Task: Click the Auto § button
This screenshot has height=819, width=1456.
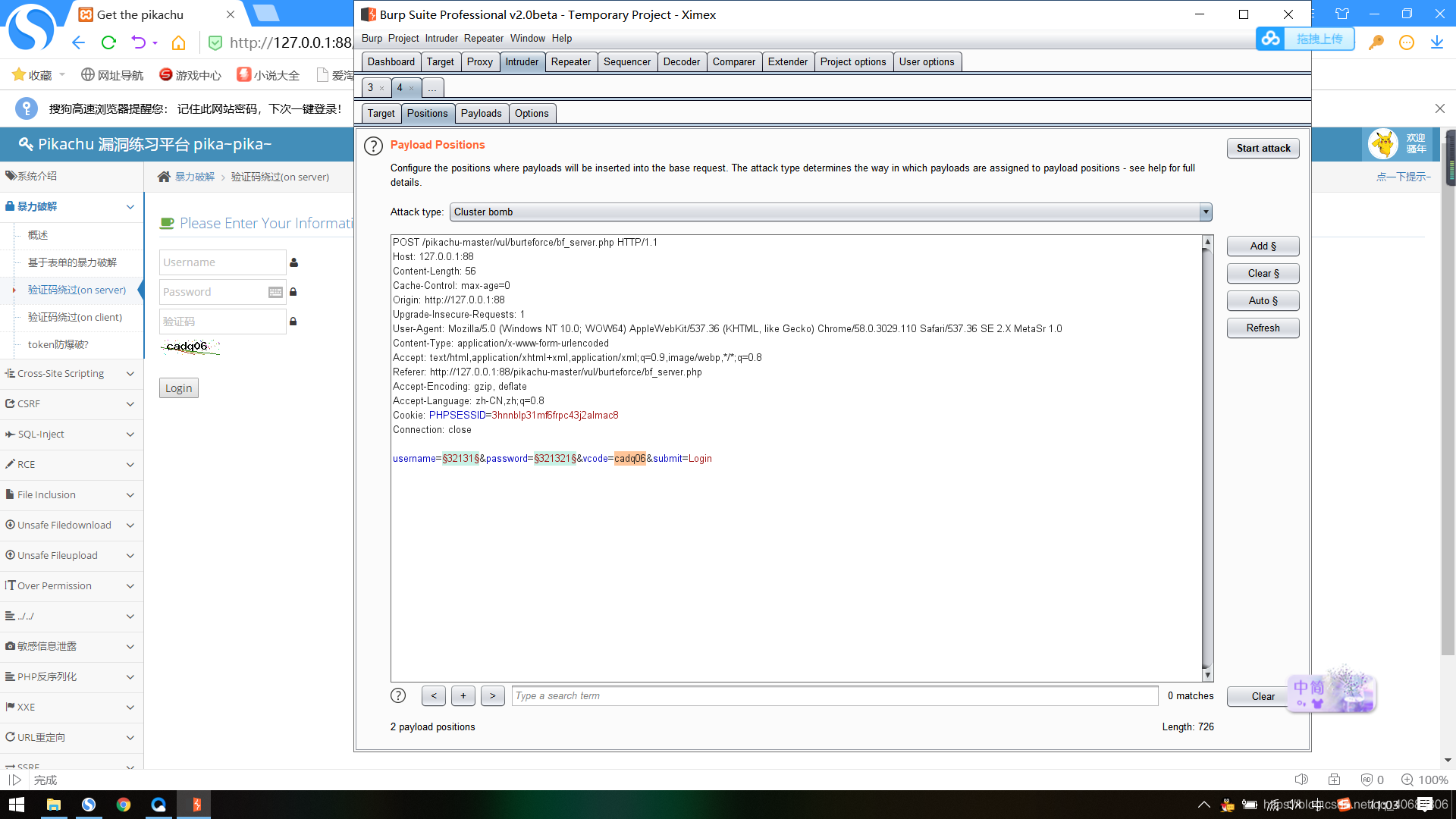Action: (x=1263, y=300)
